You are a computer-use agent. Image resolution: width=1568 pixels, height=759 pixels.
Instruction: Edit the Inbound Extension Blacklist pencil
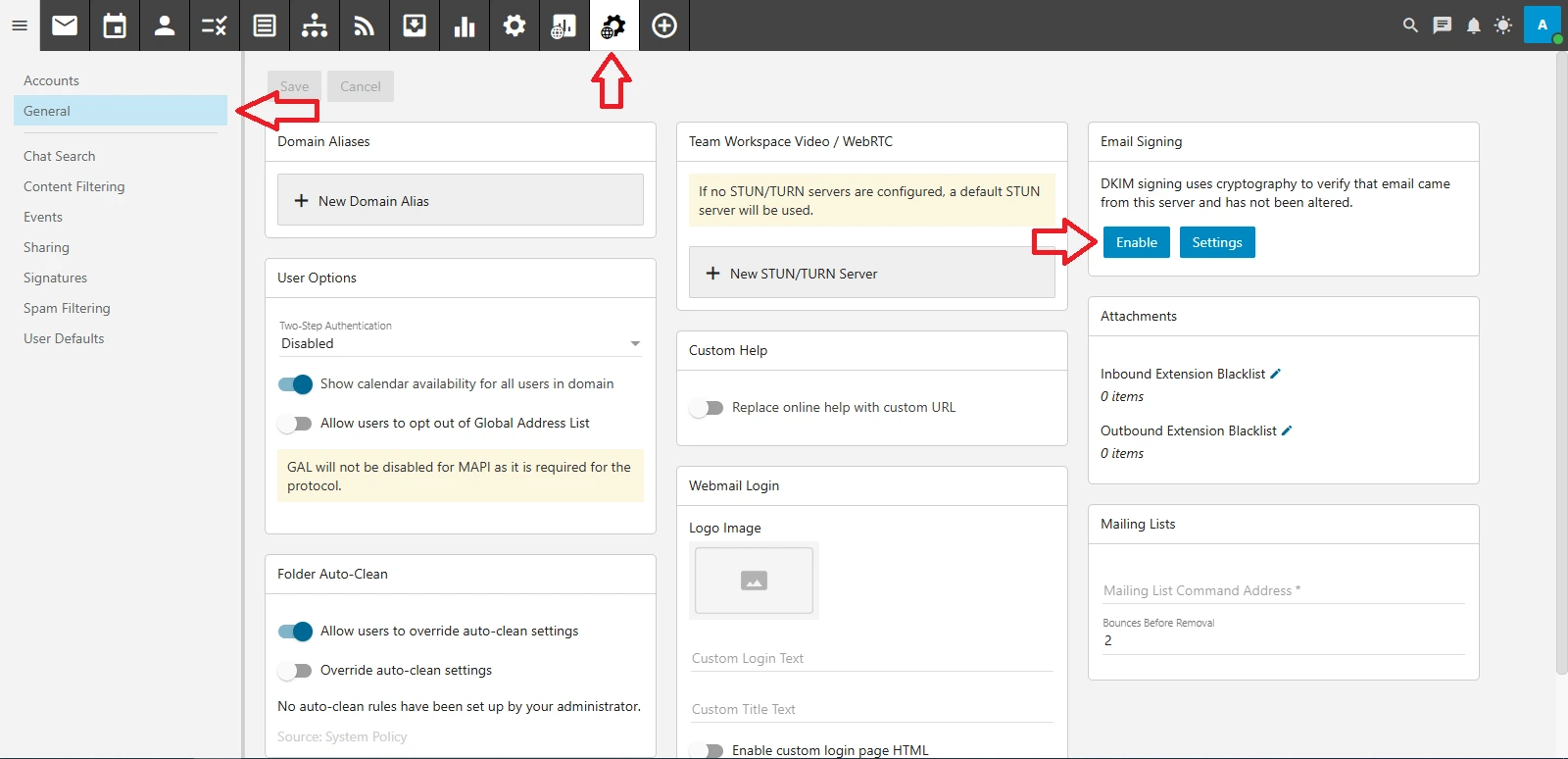1276,374
